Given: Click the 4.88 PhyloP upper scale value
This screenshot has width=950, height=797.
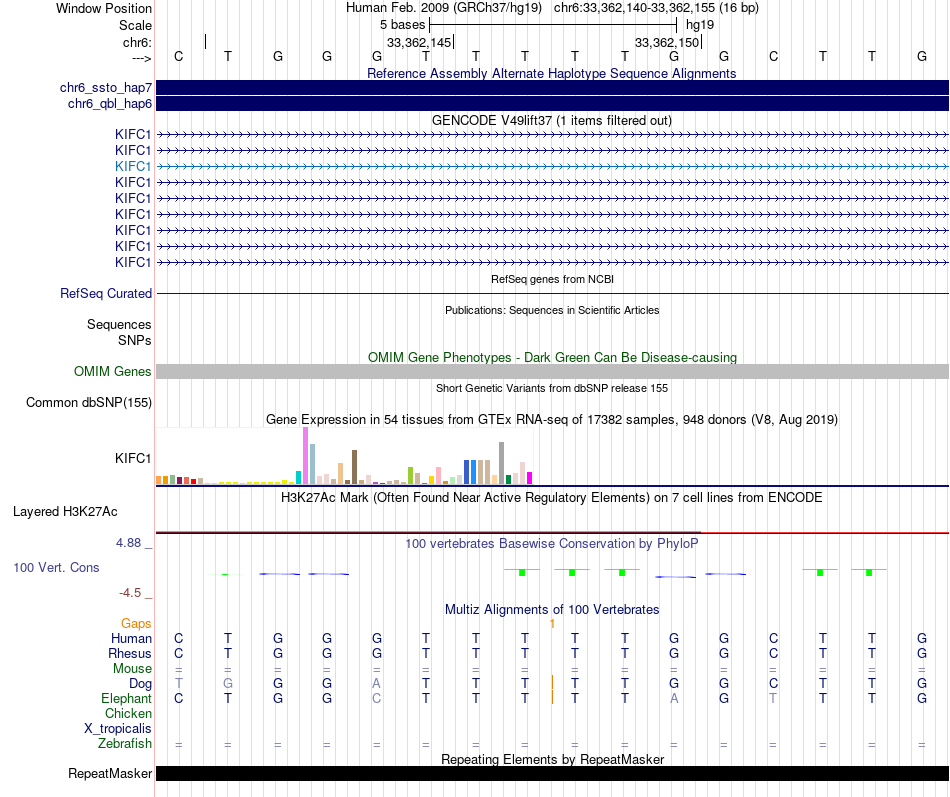Looking at the screenshot, I should pyautogui.click(x=128, y=543).
